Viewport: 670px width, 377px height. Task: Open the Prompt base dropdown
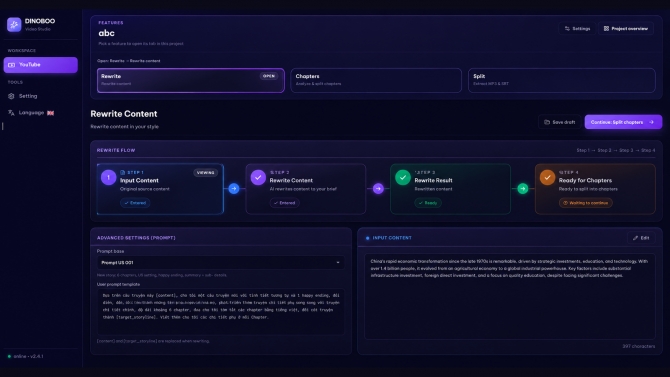click(x=221, y=262)
